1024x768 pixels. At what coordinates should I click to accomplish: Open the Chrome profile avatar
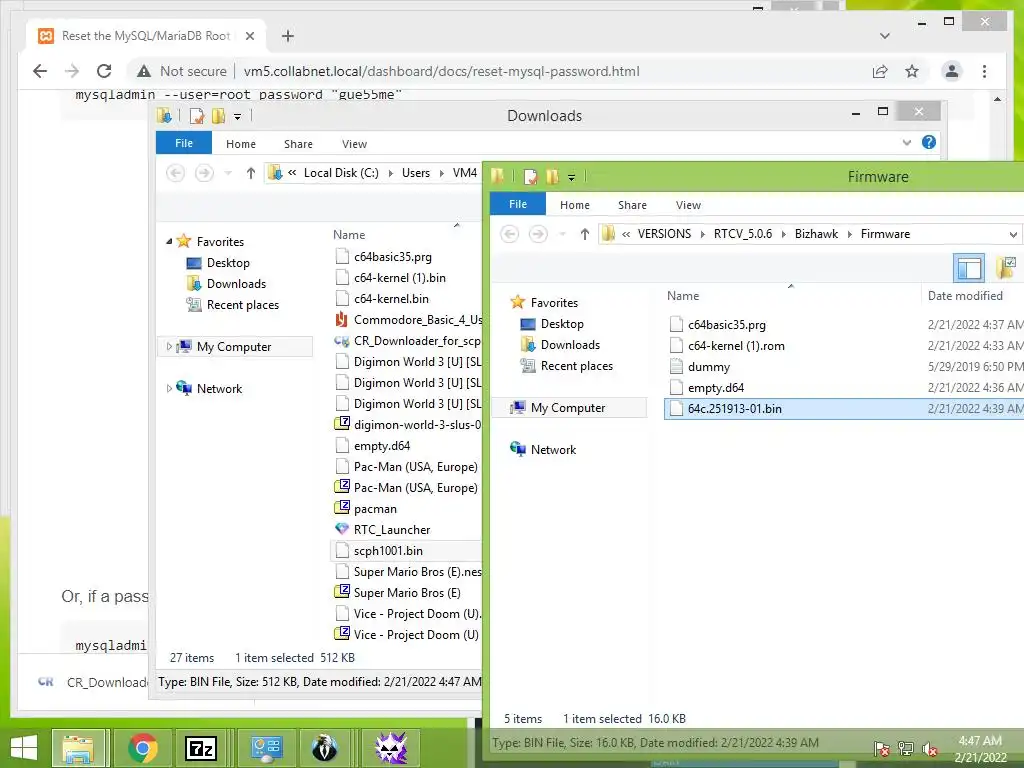click(x=952, y=71)
